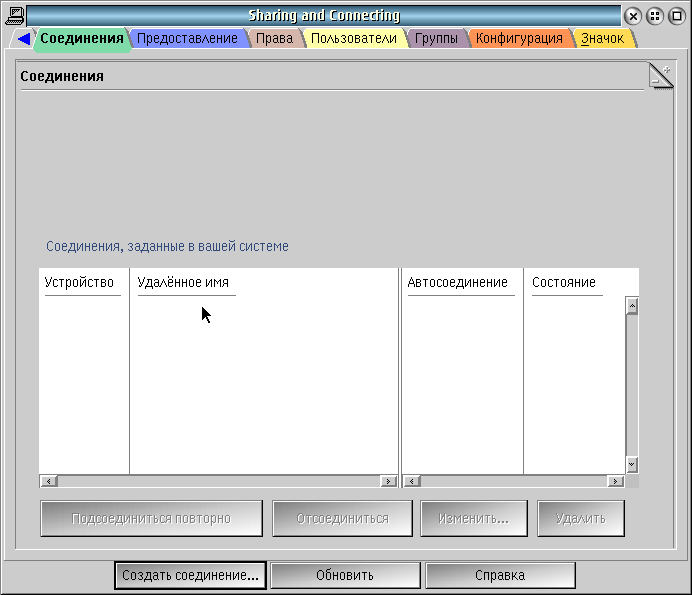The height and width of the screenshot is (595, 692).
Task: Click right arrow of right pane's horizontal scrollbar
Action: [615, 481]
